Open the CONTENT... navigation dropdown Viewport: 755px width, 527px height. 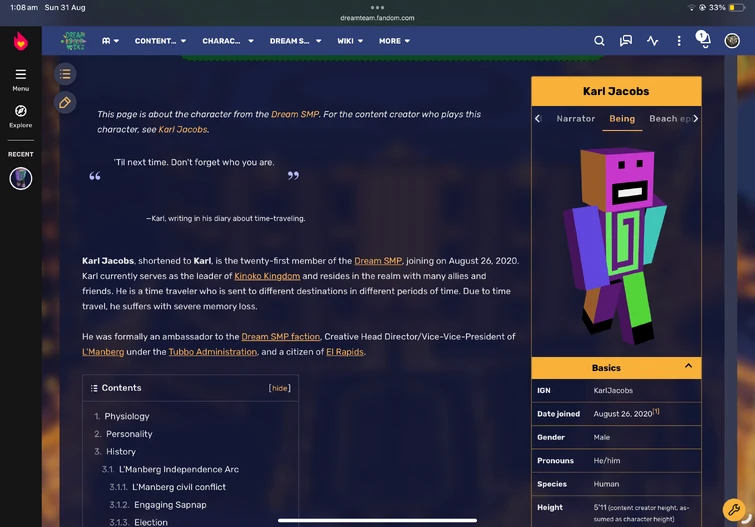(160, 41)
